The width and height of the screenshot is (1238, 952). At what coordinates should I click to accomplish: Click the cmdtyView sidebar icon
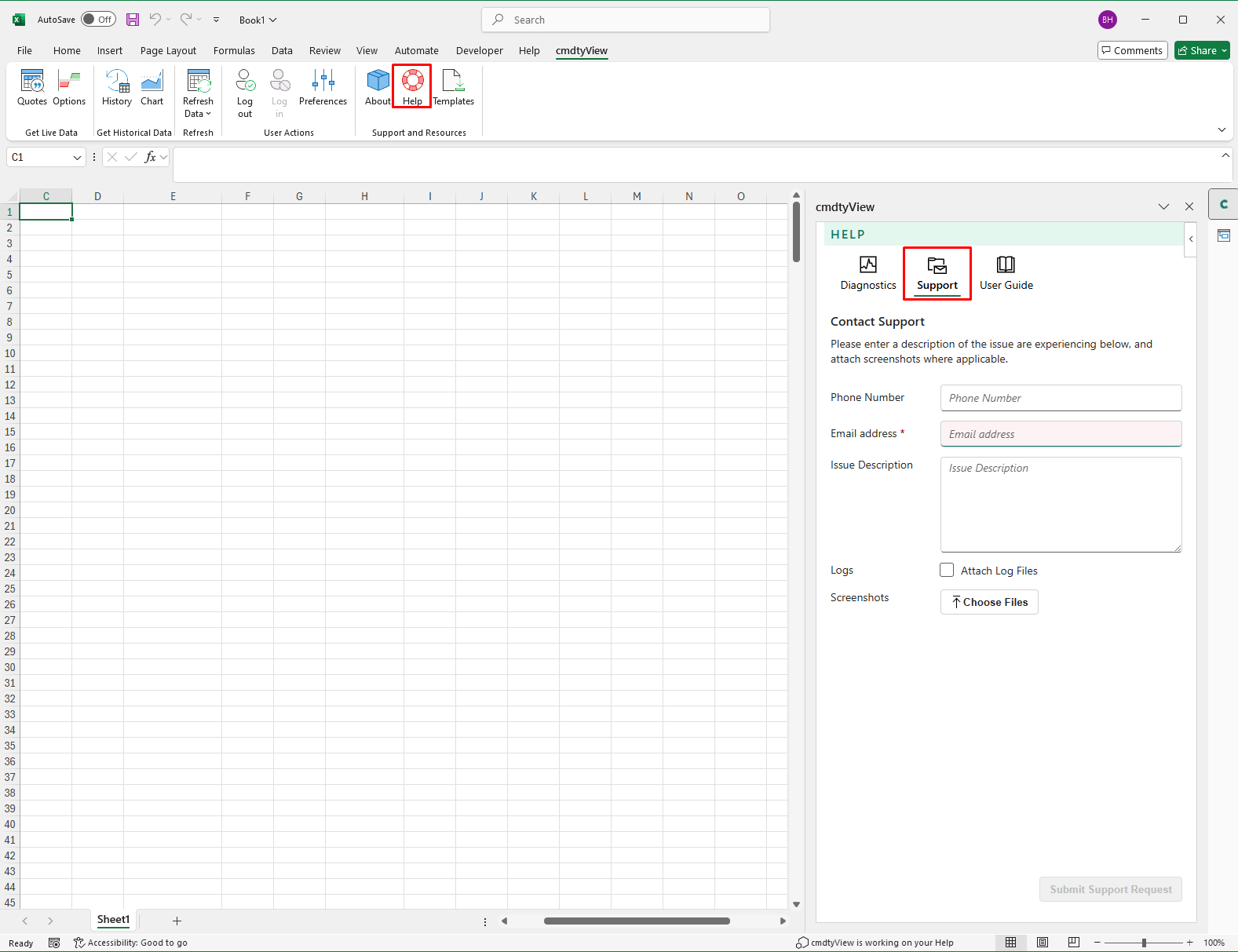pyautogui.click(x=1224, y=204)
